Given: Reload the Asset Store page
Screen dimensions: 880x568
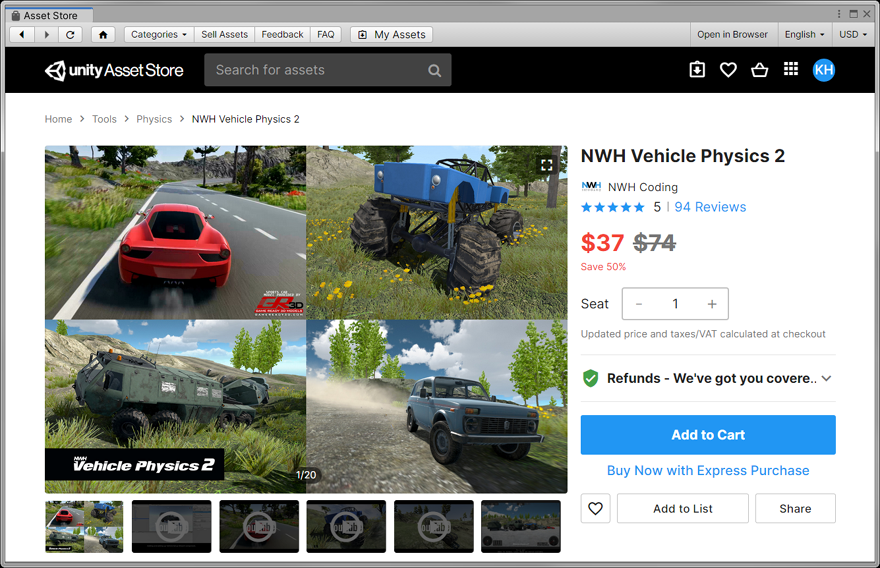Looking at the screenshot, I should click(70, 35).
